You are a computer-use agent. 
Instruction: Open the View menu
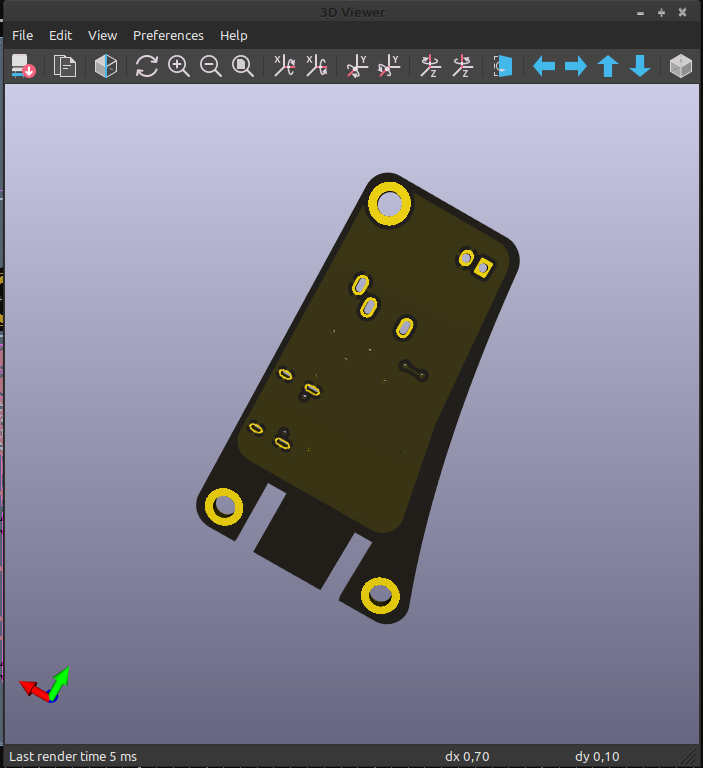[x=102, y=36]
